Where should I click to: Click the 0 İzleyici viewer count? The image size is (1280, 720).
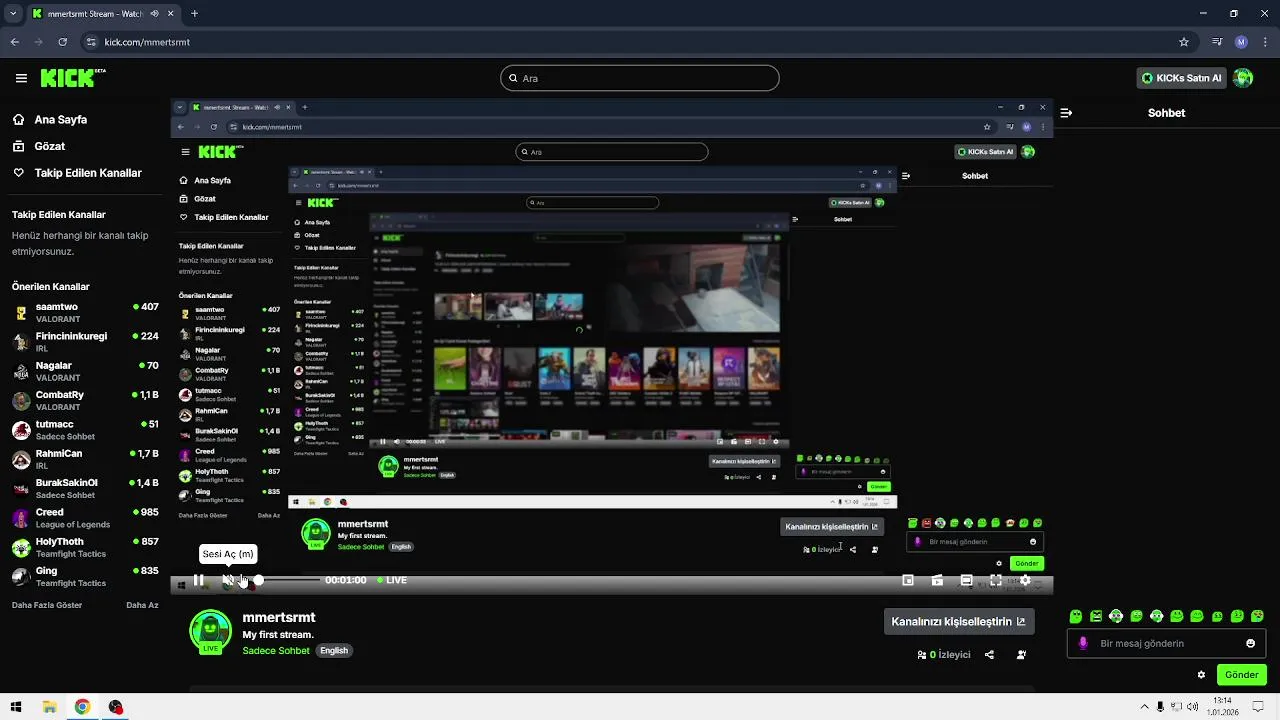click(944, 655)
